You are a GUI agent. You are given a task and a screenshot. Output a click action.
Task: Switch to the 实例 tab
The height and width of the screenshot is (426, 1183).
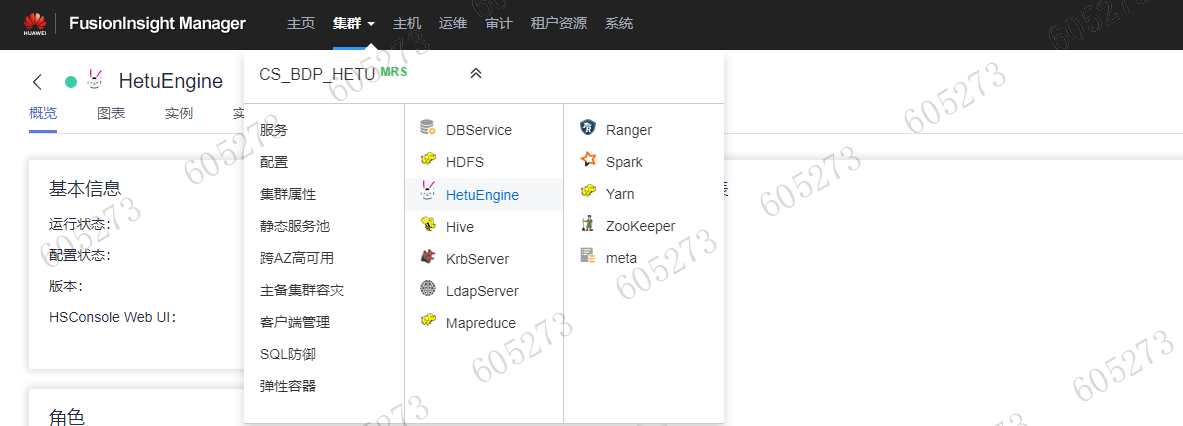tap(179, 114)
